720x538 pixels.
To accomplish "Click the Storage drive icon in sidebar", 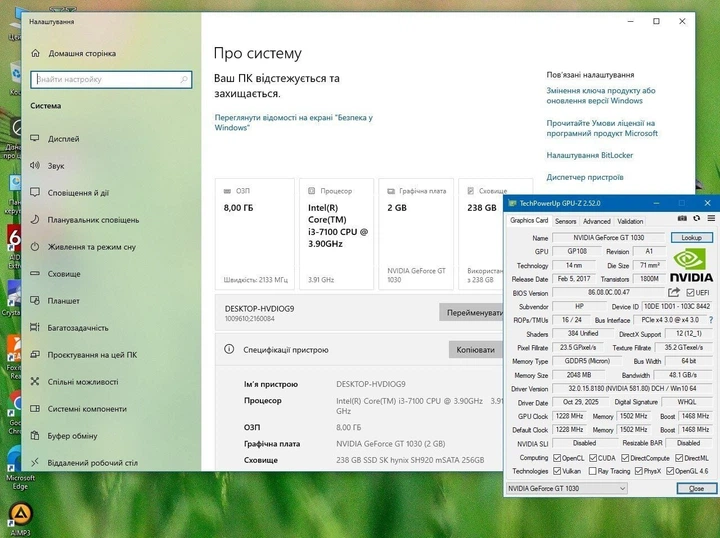I will (35, 274).
